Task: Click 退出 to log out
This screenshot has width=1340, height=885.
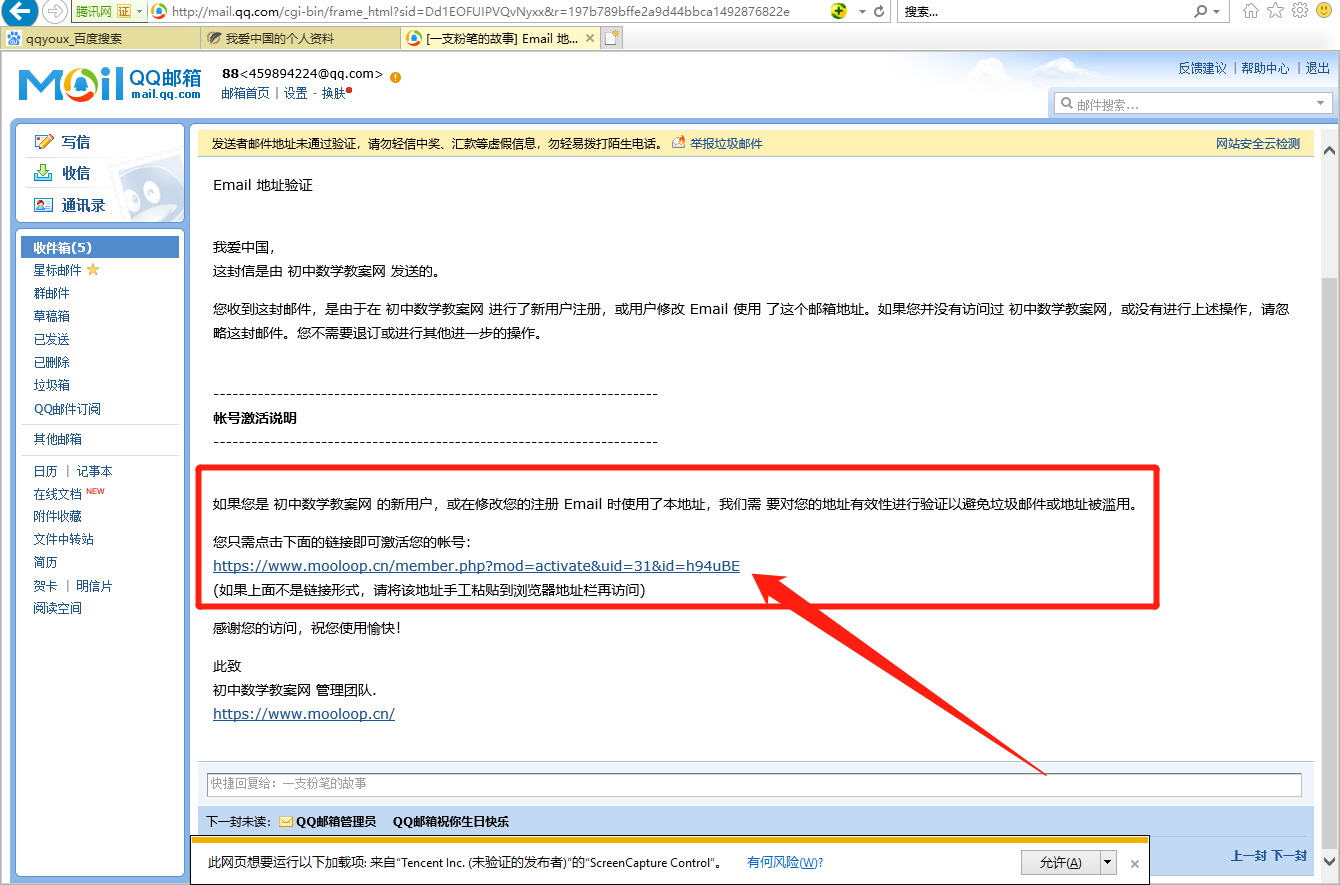Action: (1318, 68)
